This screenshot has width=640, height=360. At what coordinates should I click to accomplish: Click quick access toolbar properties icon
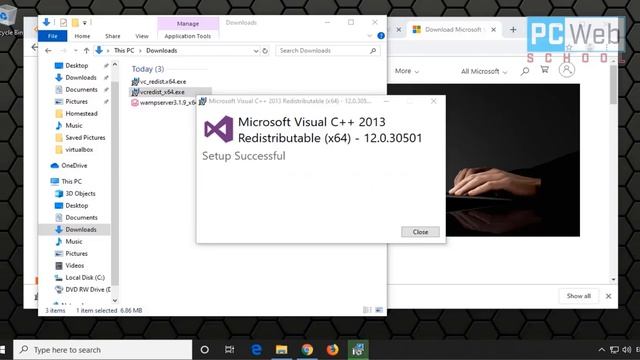click(63, 22)
